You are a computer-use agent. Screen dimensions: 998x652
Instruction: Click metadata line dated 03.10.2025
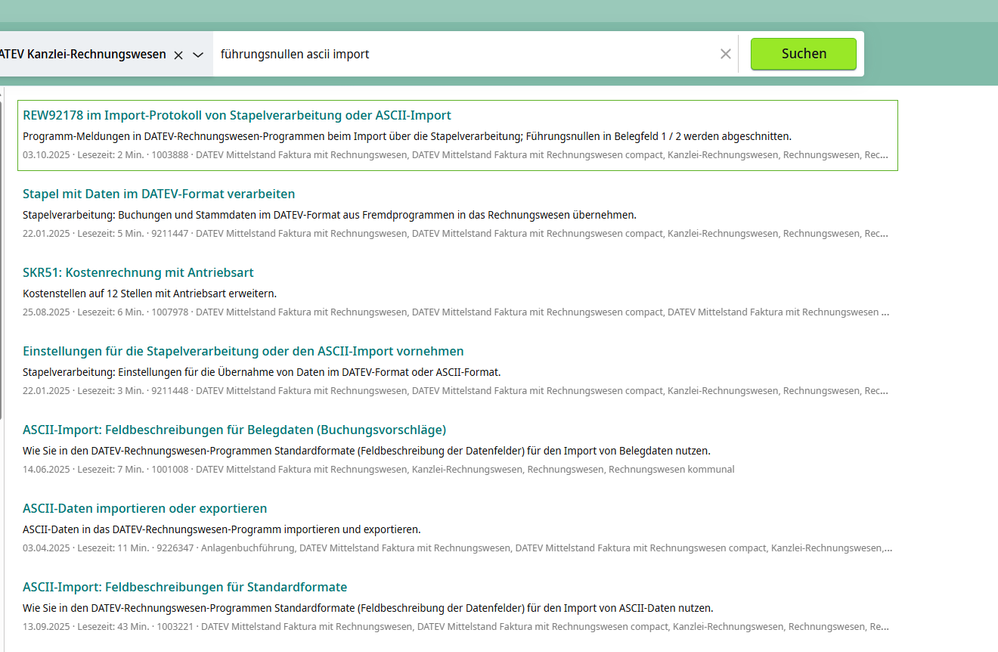point(456,155)
